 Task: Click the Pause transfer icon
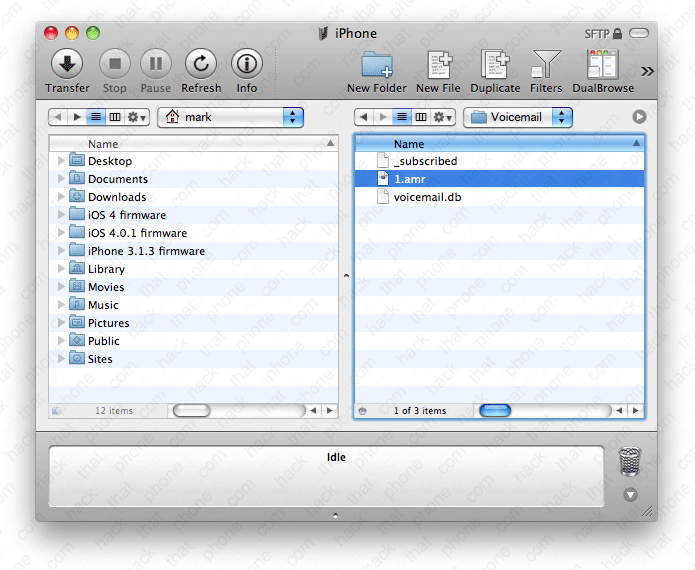[155, 65]
